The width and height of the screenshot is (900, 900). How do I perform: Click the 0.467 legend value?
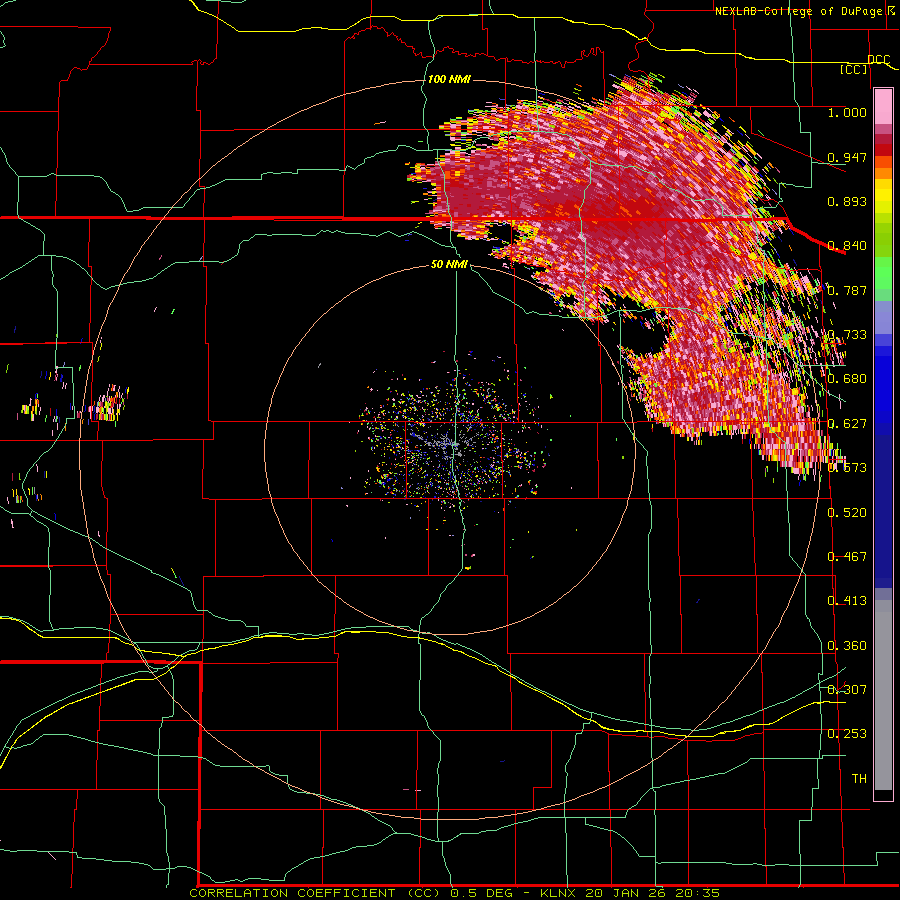click(847, 557)
